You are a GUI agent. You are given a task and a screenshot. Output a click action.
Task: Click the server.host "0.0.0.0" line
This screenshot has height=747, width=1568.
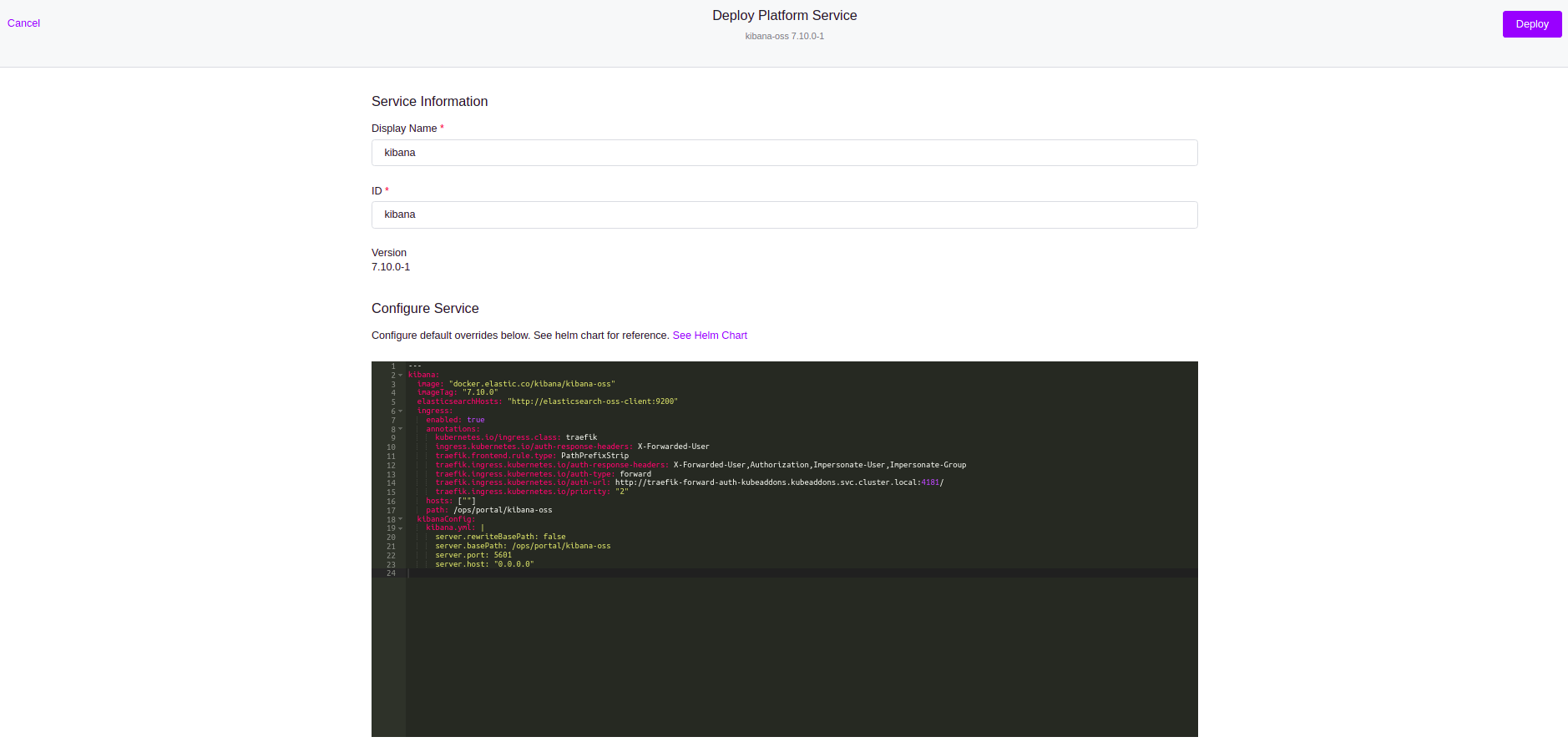click(484, 564)
